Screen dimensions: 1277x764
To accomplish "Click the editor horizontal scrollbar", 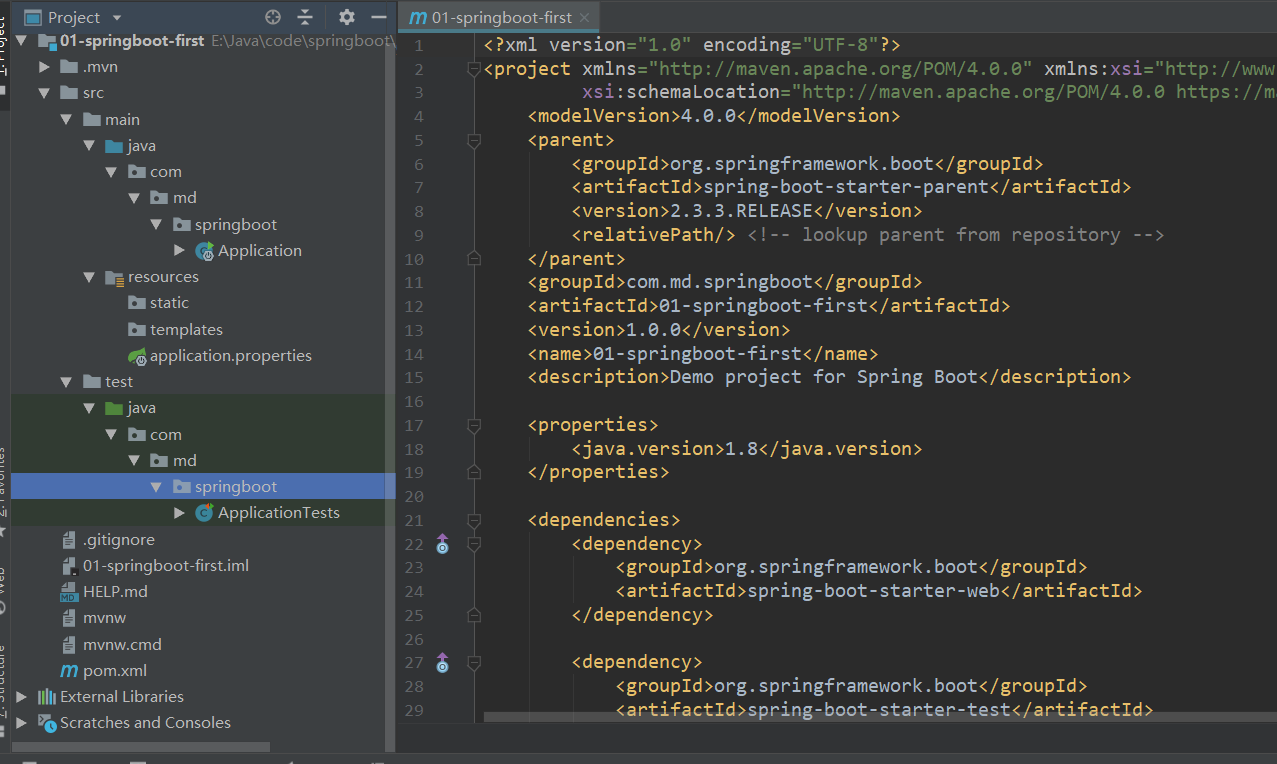I will 880,717.
